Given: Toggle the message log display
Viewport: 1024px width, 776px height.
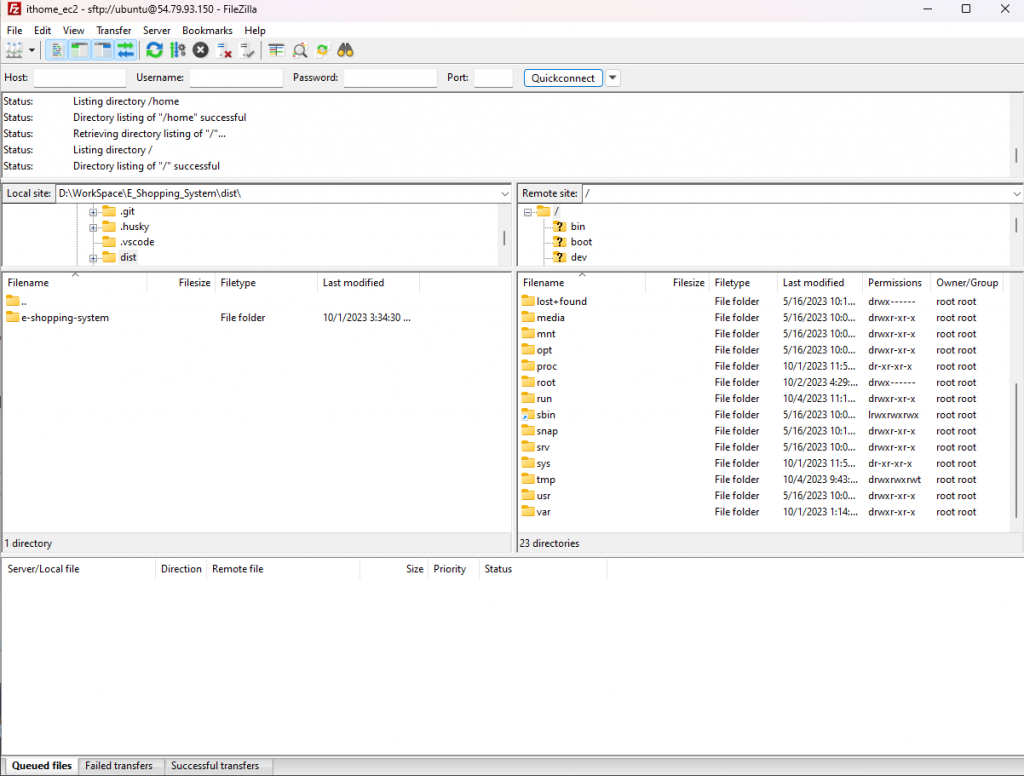Looking at the screenshot, I should [x=57, y=50].
